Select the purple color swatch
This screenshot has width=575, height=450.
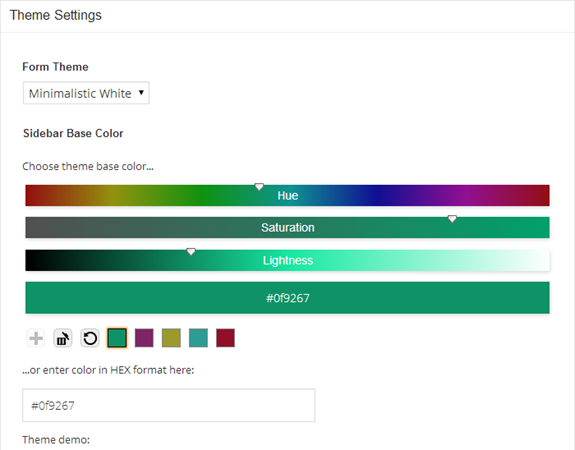point(144,338)
